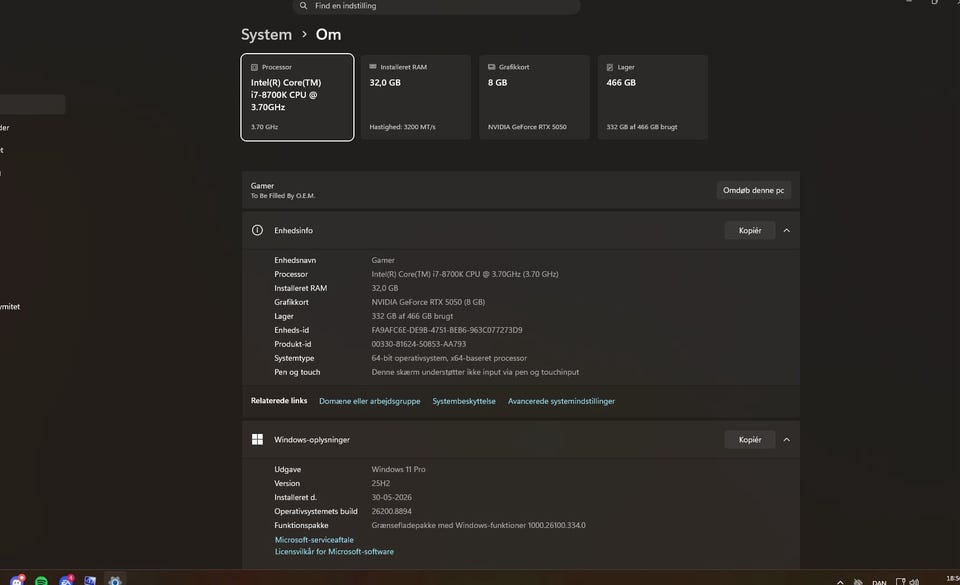
Task: Click the '332 GB af 466 GB brugt' row value
Action: click(412, 316)
